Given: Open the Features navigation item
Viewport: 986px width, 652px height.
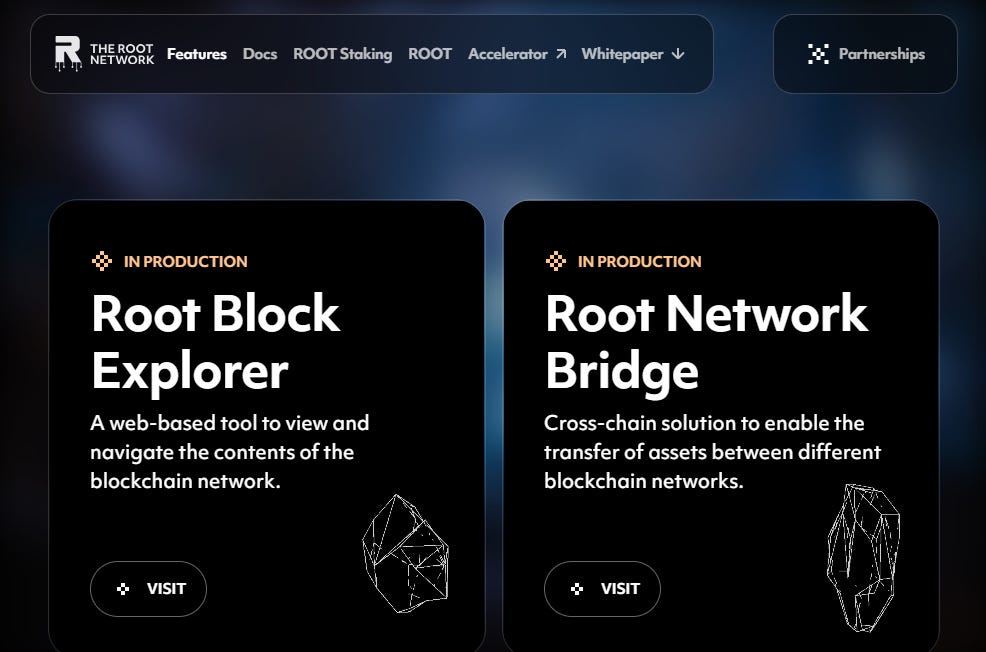Looking at the screenshot, I should 197,54.
